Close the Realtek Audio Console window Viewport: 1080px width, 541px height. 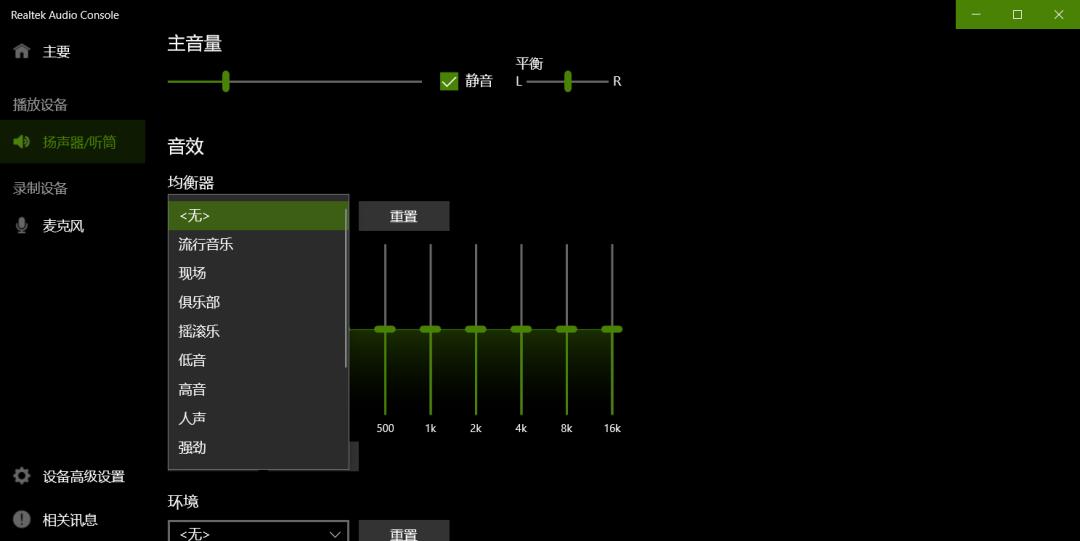click(1059, 14)
